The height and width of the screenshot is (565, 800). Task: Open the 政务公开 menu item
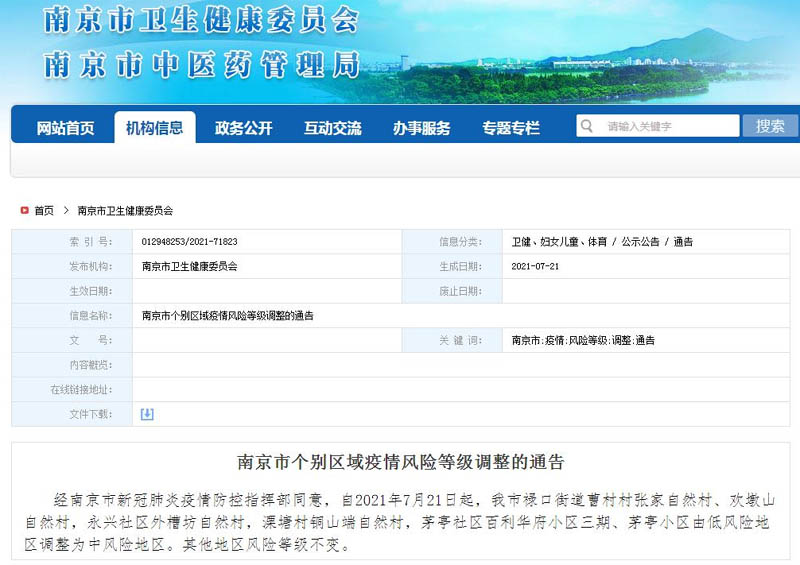243,128
